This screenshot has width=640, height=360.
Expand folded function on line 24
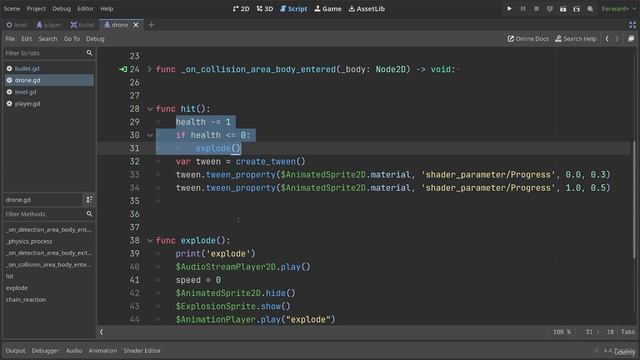tap(149, 69)
